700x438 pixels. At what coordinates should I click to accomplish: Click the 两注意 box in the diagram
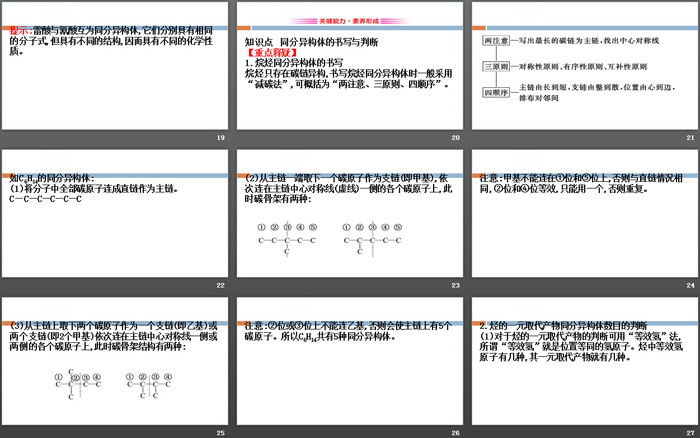click(x=496, y=41)
